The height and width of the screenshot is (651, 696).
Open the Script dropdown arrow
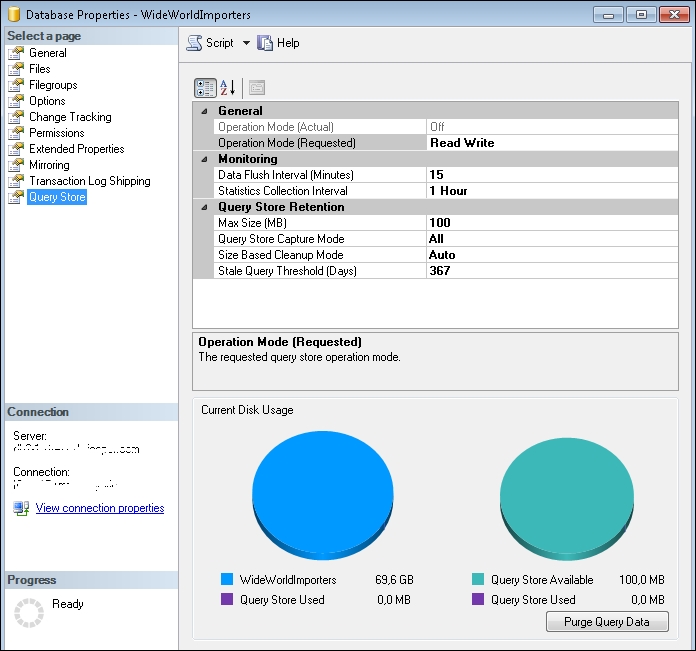point(246,43)
